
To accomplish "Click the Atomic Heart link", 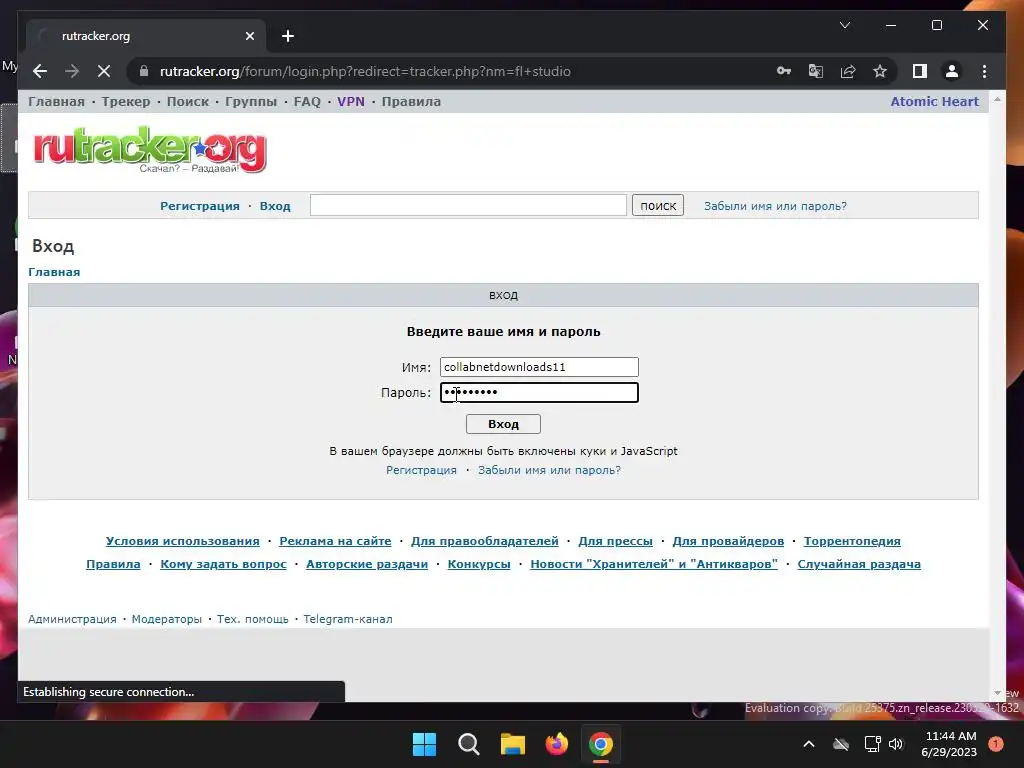I will (935, 102).
